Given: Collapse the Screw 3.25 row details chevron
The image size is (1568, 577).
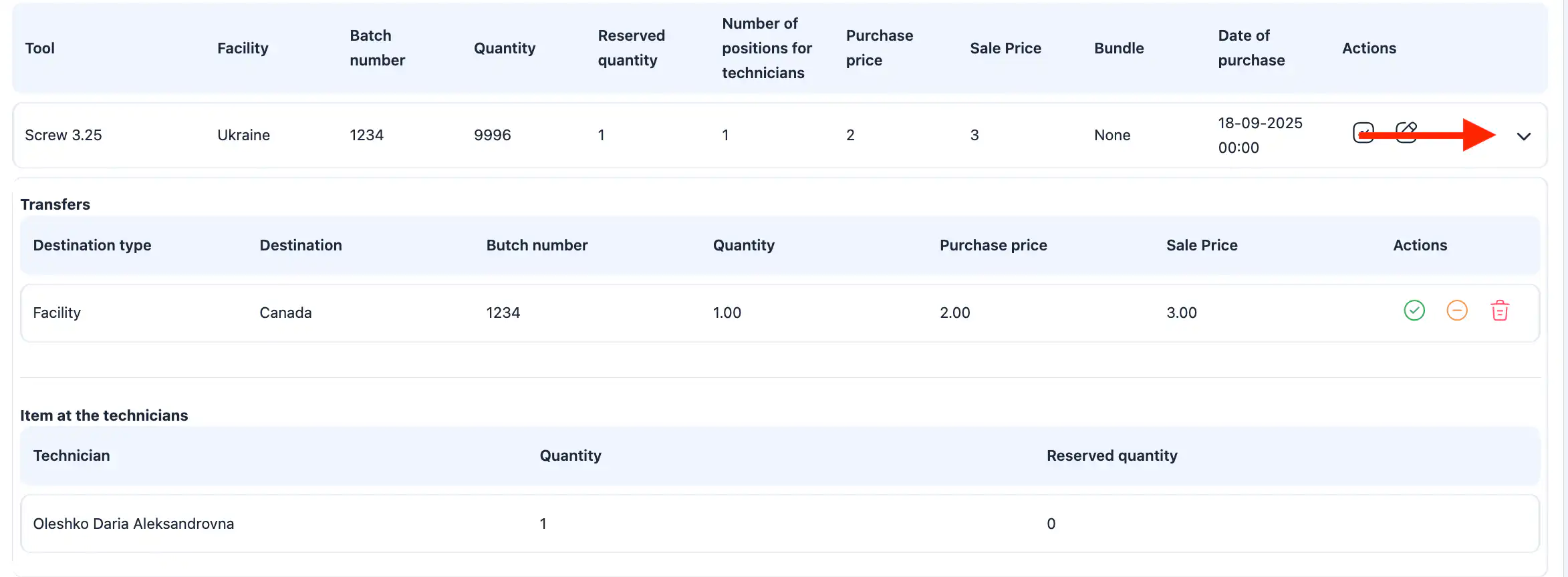Looking at the screenshot, I should (1524, 136).
